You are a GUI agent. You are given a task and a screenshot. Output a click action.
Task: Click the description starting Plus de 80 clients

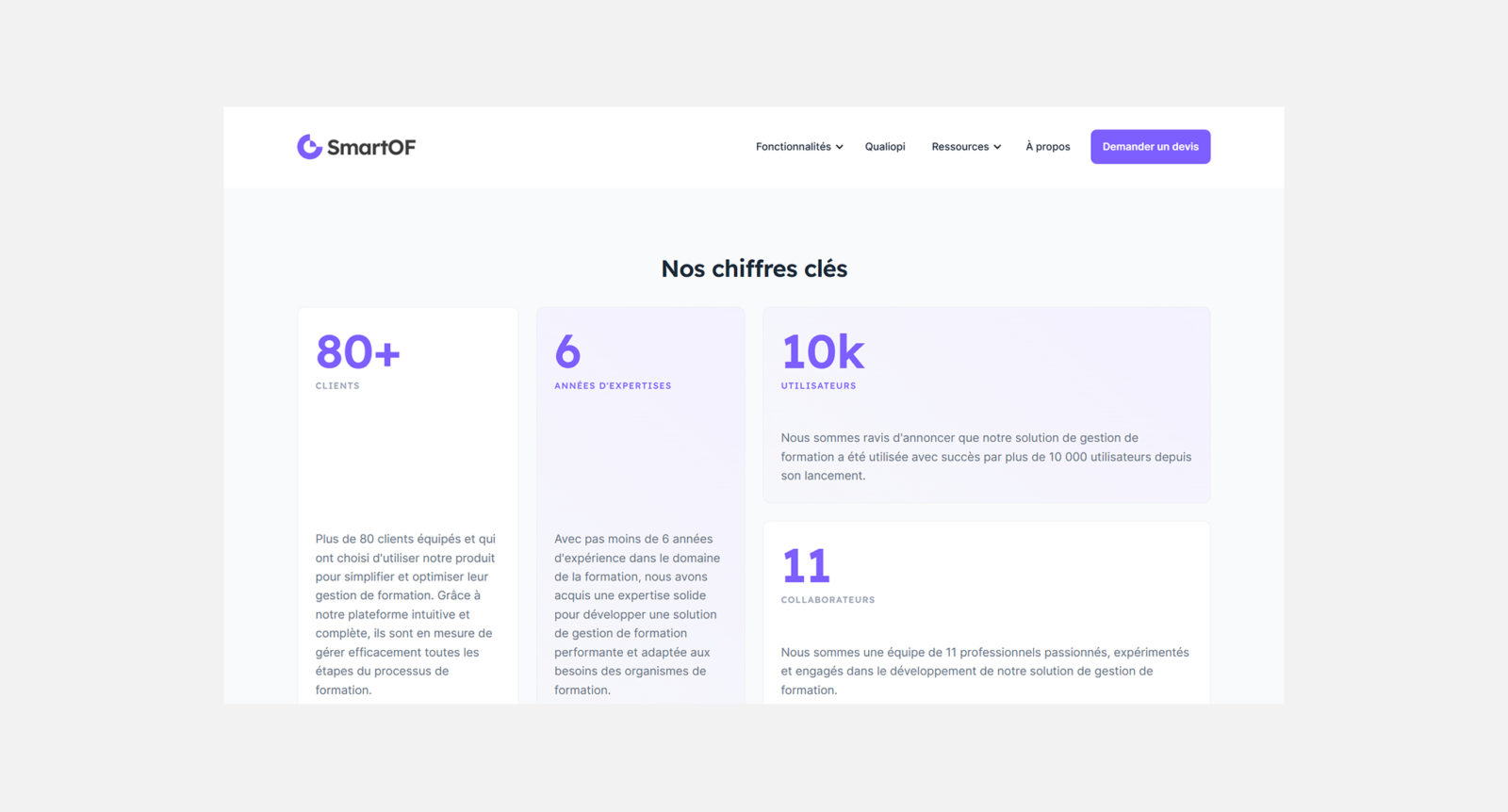click(x=405, y=614)
